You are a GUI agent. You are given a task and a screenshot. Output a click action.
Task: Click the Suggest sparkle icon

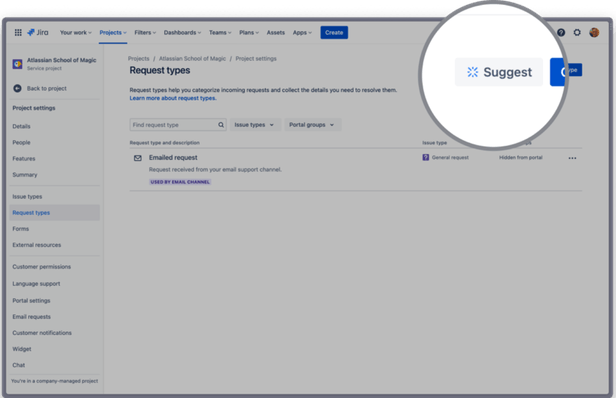pos(472,72)
